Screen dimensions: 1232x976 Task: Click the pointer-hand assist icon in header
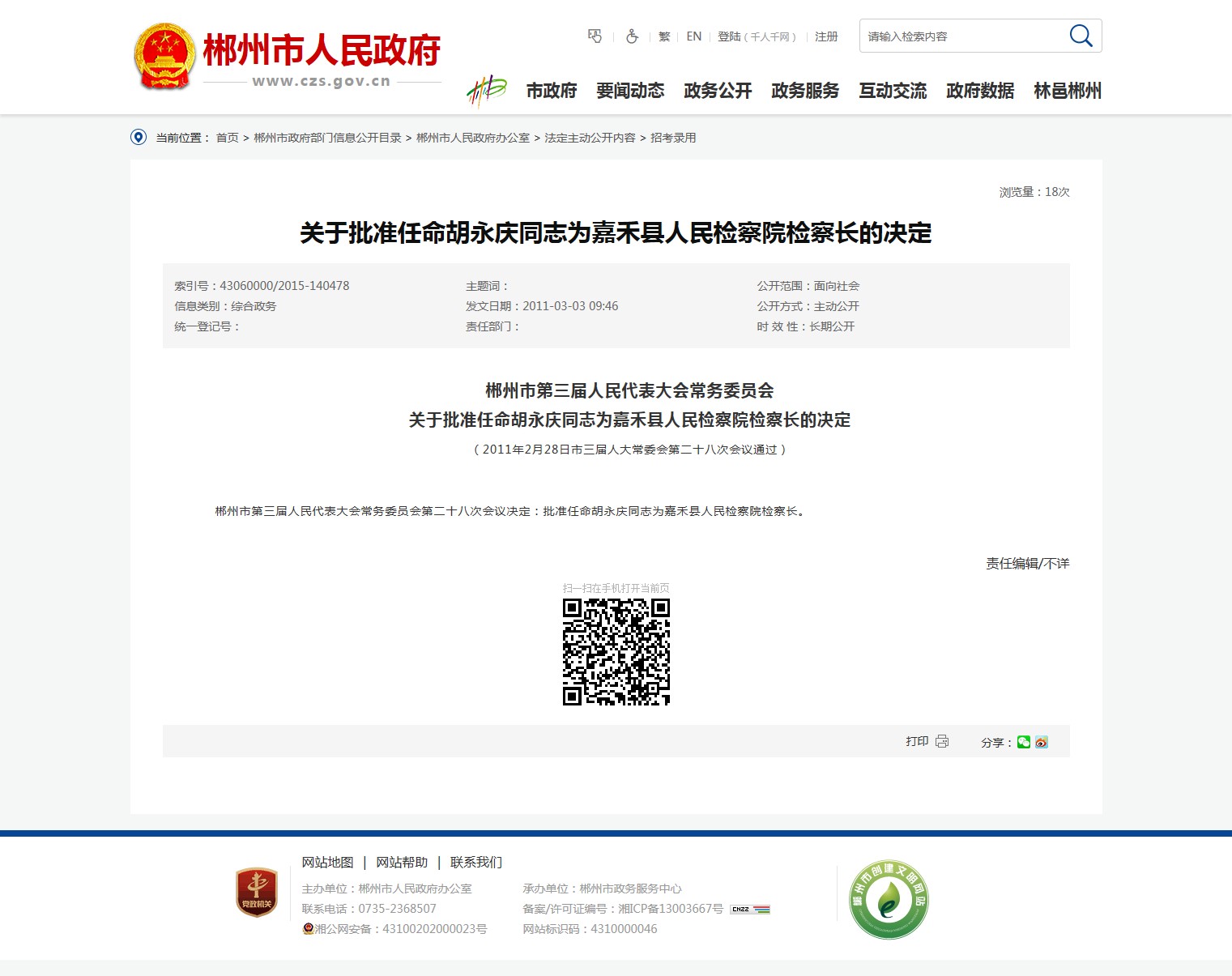[595, 36]
